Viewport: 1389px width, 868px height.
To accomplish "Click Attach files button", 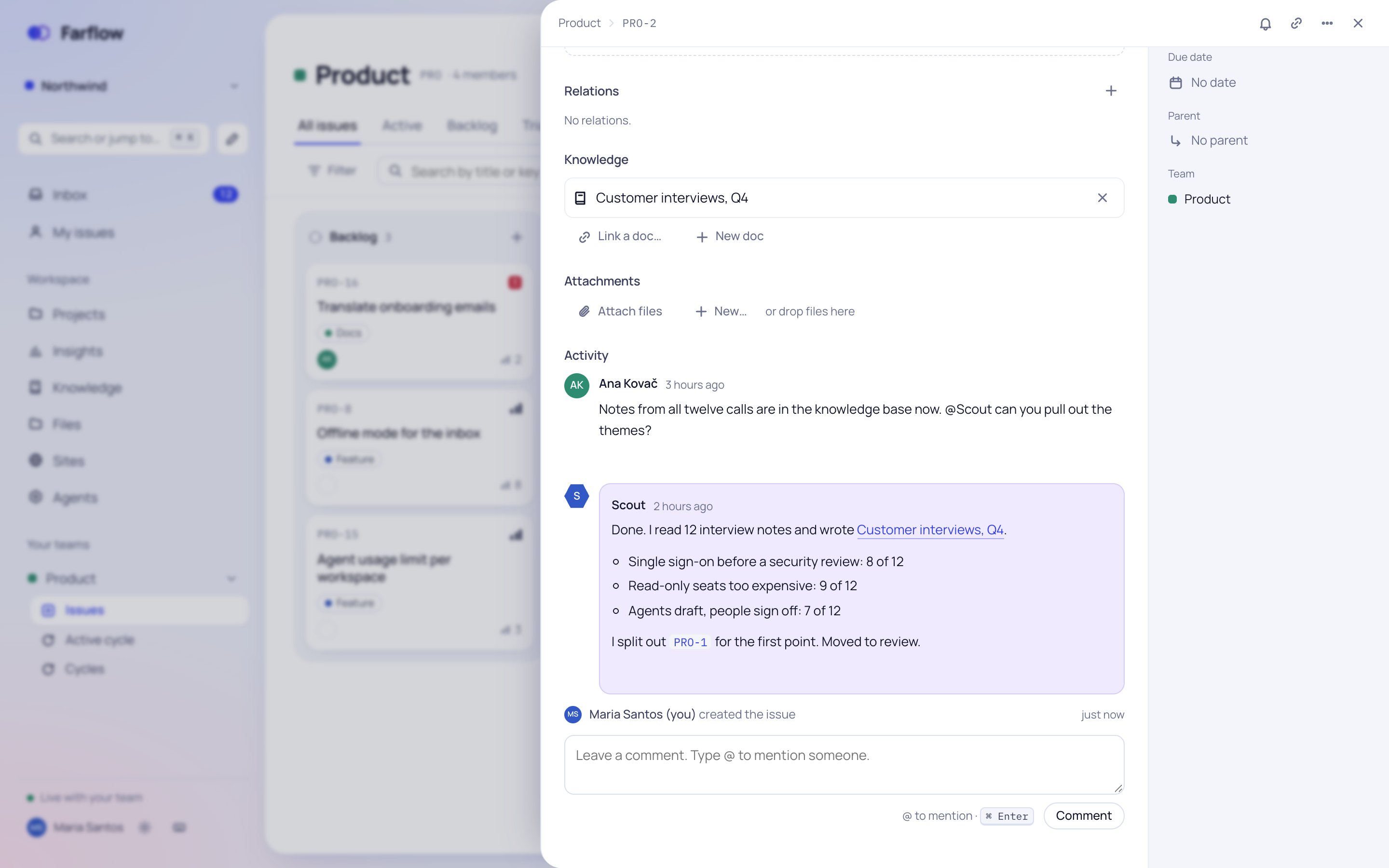I will tap(620, 311).
